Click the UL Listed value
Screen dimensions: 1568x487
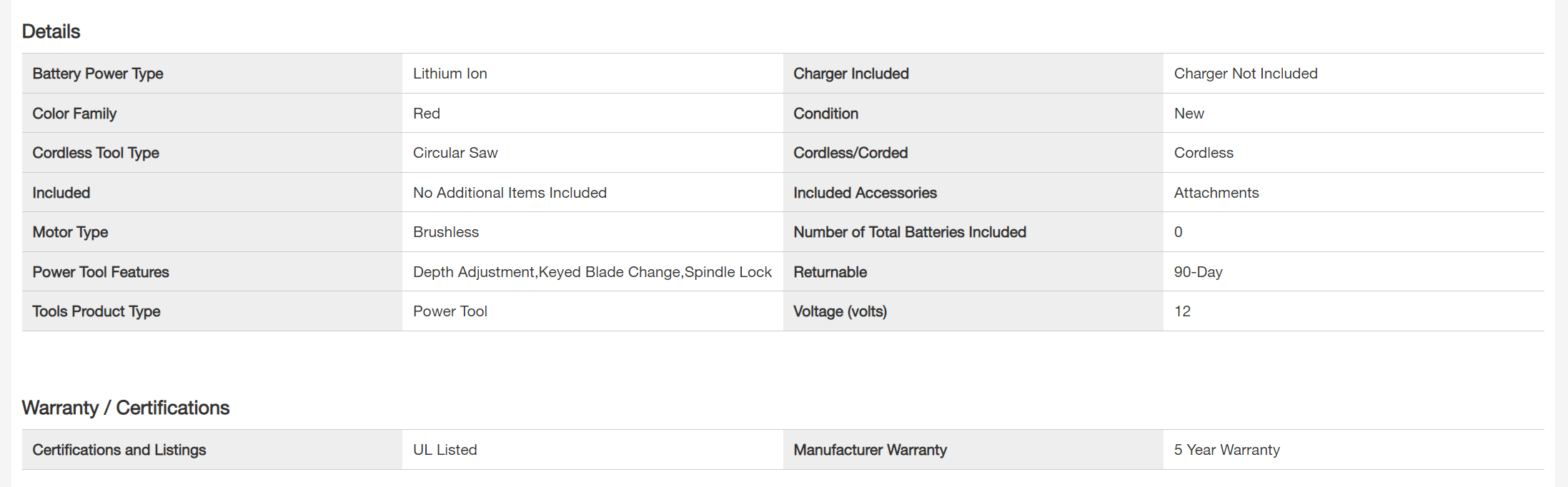(445, 450)
